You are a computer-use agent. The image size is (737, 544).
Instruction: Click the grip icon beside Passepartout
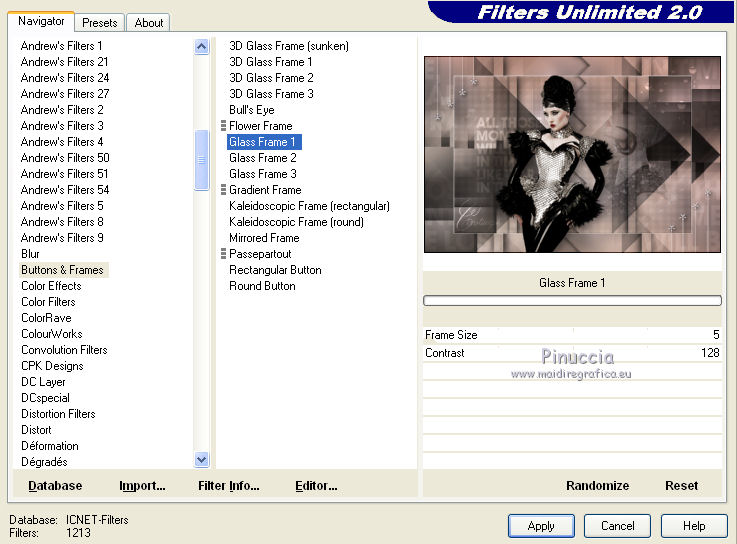(x=223, y=253)
